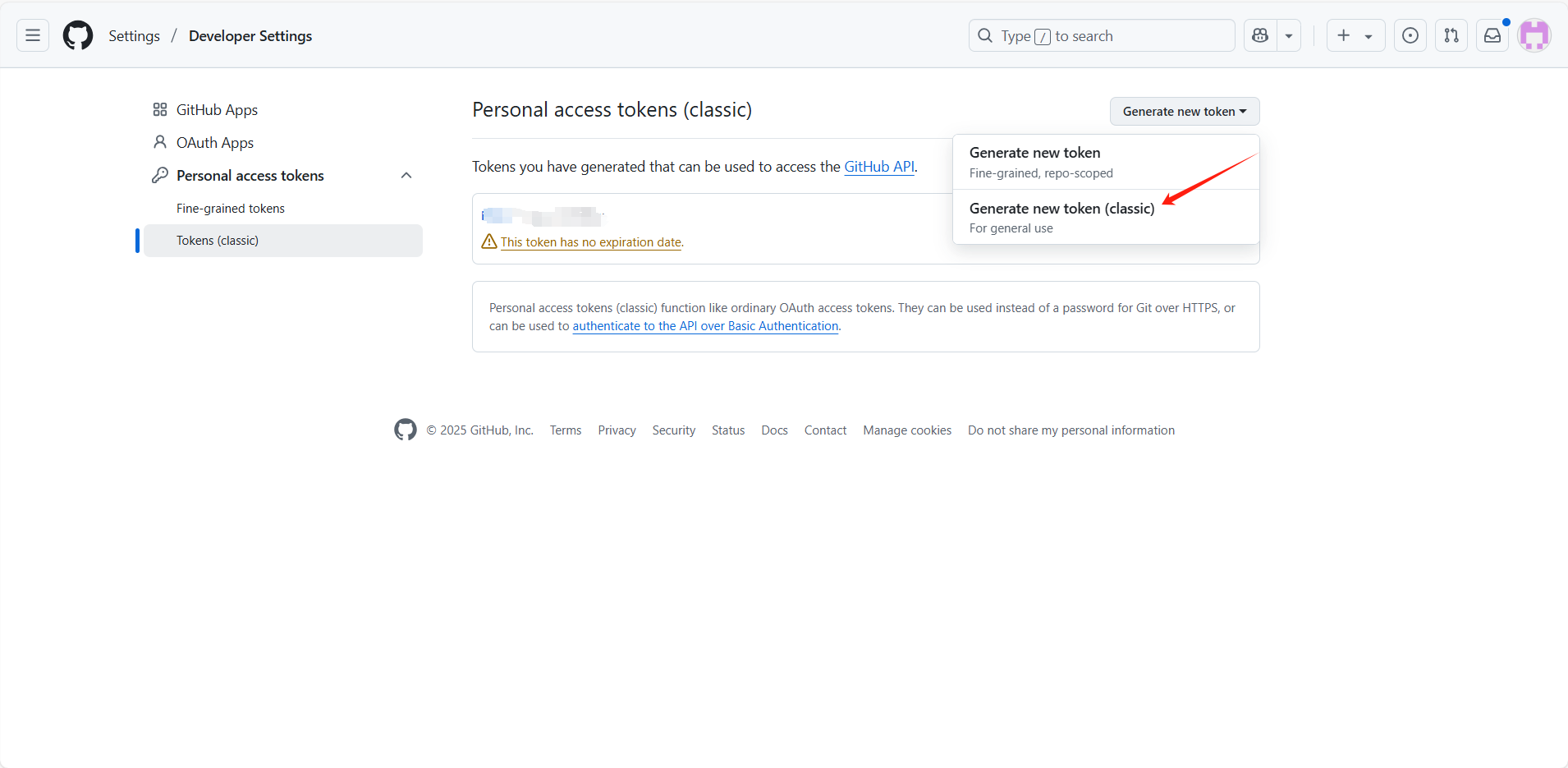Go to Fine-grained tokens page

230,209
